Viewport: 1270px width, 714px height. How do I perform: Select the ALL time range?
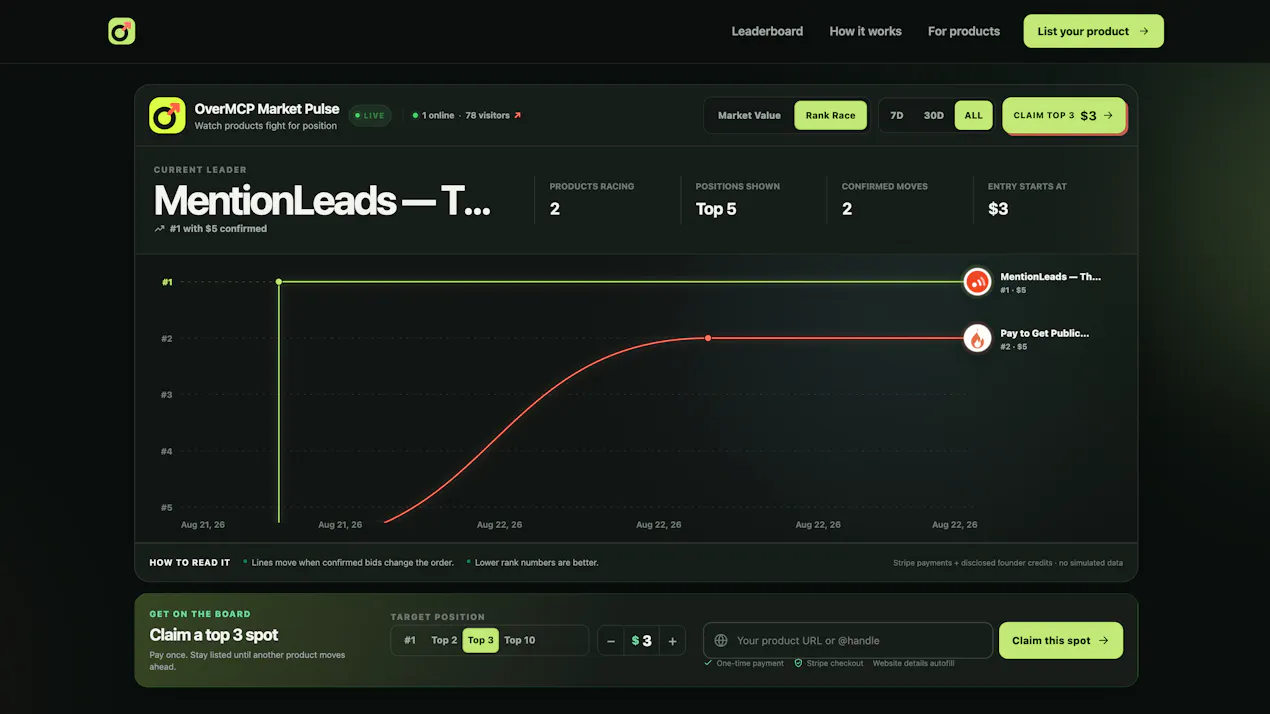[974, 115]
